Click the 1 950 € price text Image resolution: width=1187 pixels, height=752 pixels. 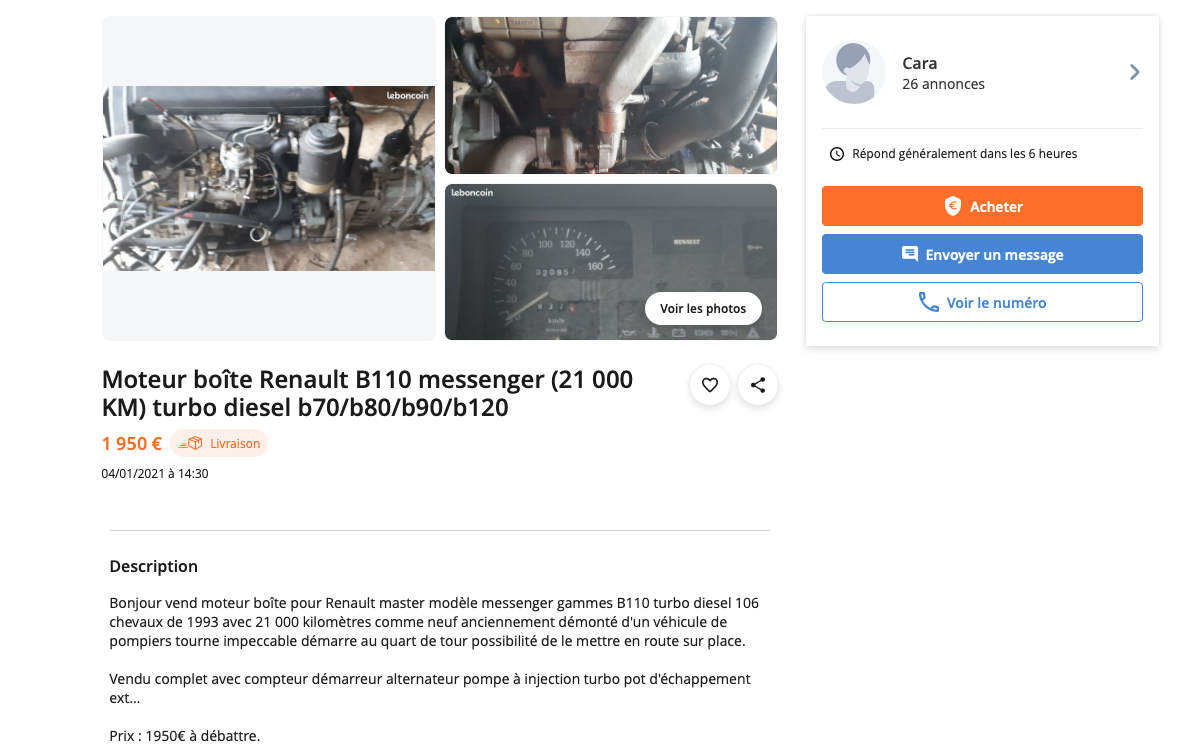click(132, 444)
